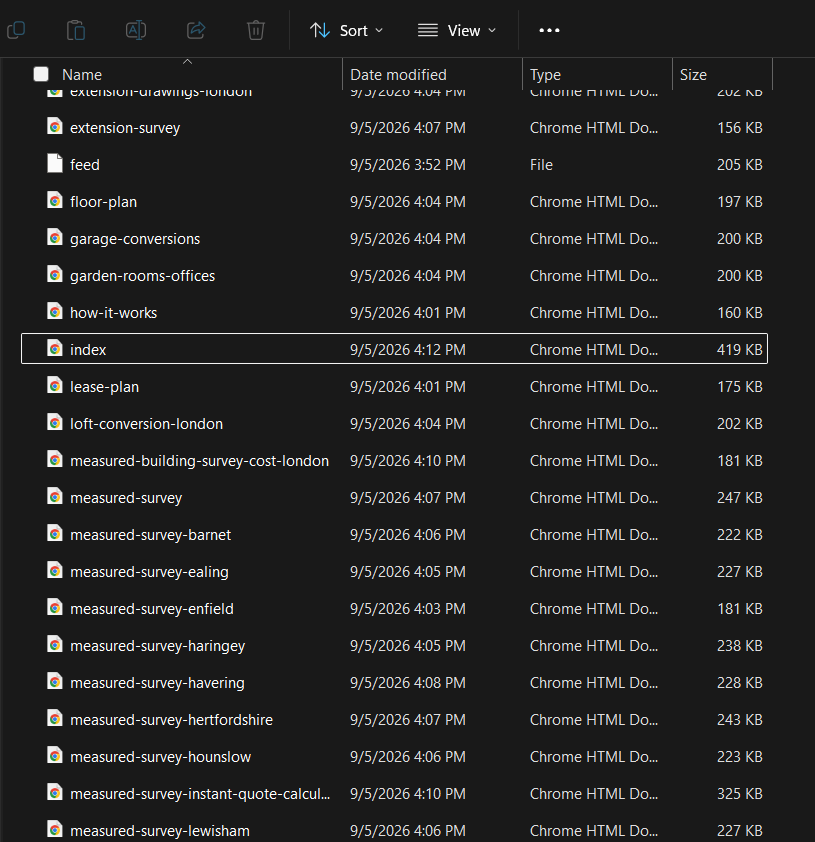This screenshot has height=842, width=815.
Task: Click the Chrome icon of measured-survey-ealing
Action: coord(54,571)
